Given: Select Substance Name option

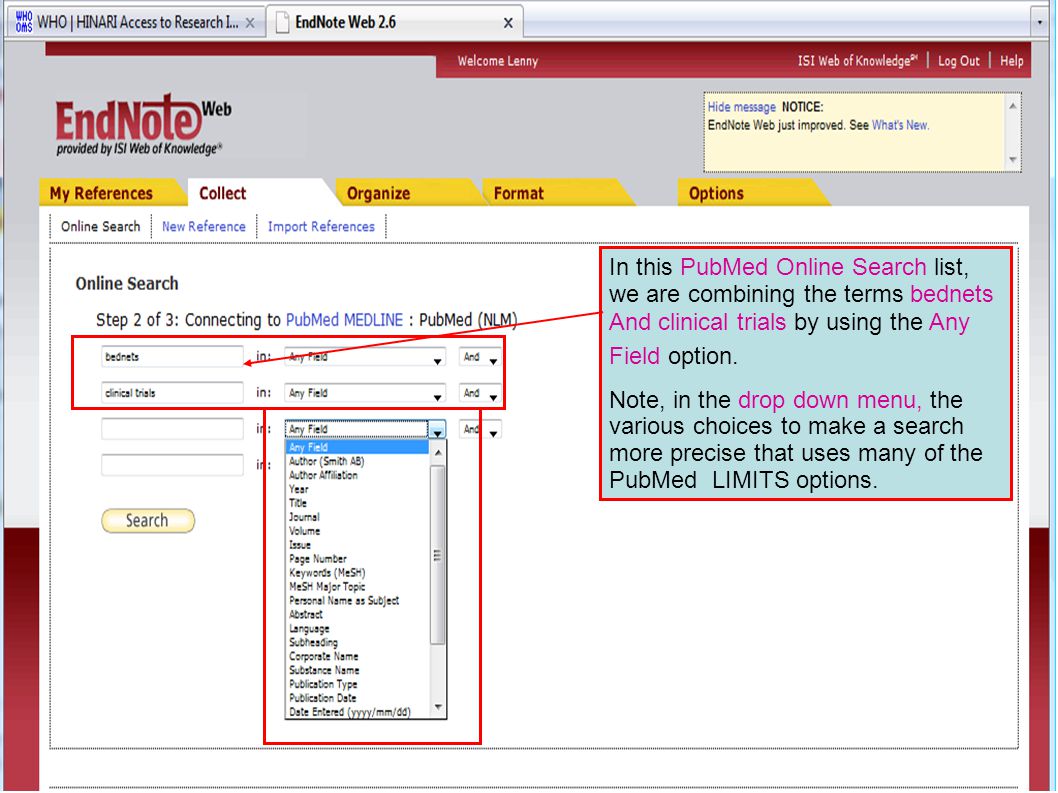Looking at the screenshot, I should coord(358,670).
